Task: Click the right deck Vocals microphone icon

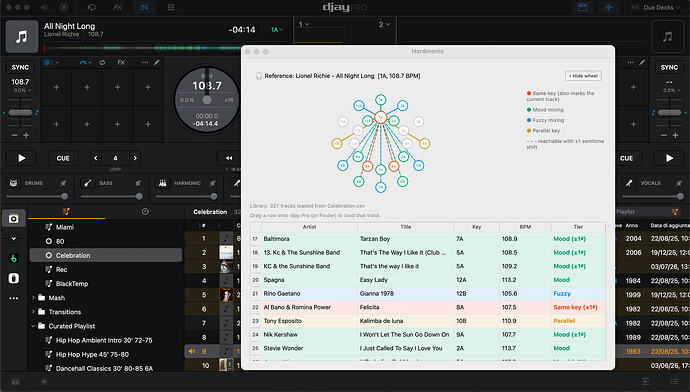Action: [x=629, y=183]
